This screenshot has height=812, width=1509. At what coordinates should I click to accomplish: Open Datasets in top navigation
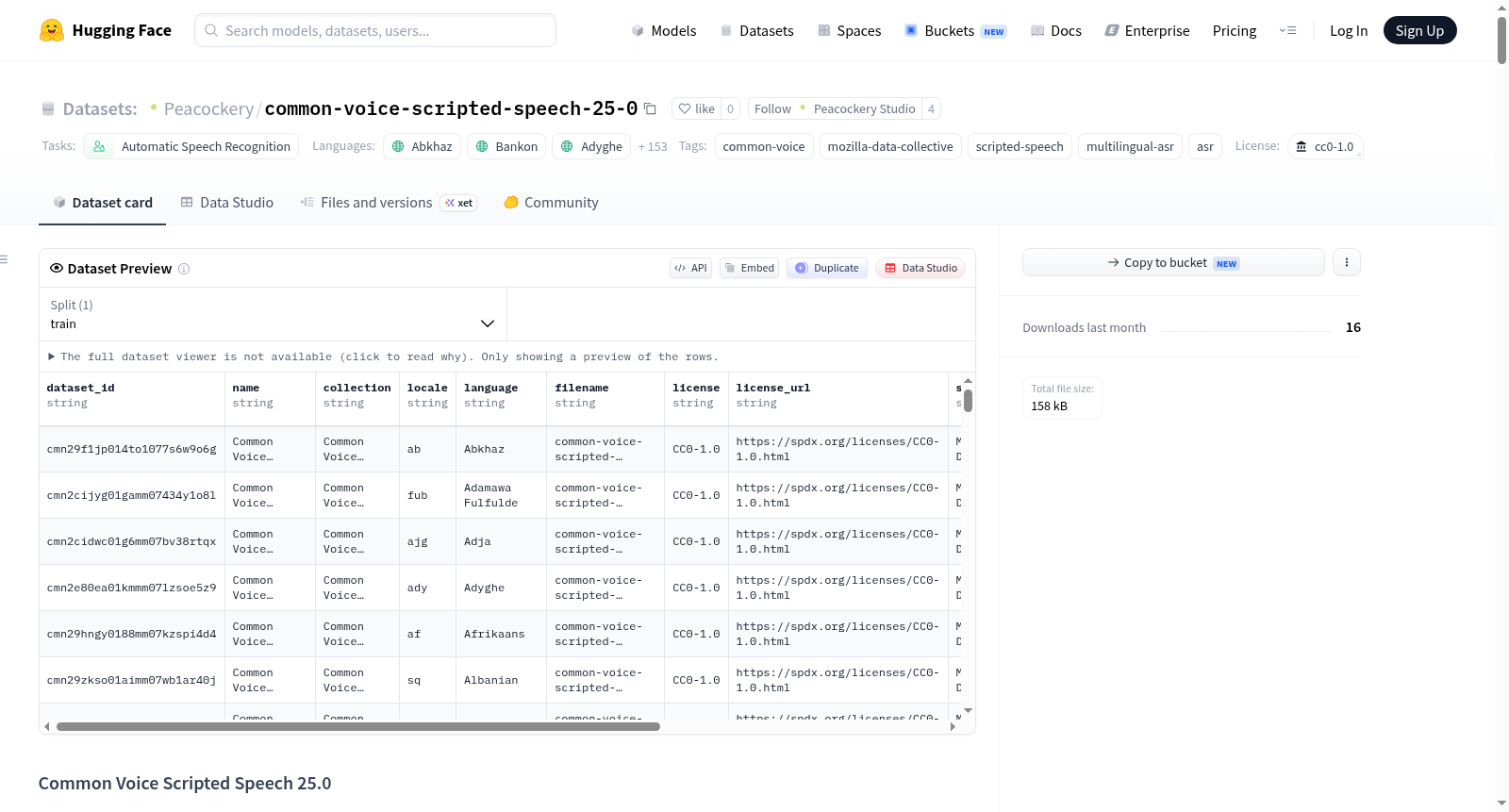[x=757, y=30]
